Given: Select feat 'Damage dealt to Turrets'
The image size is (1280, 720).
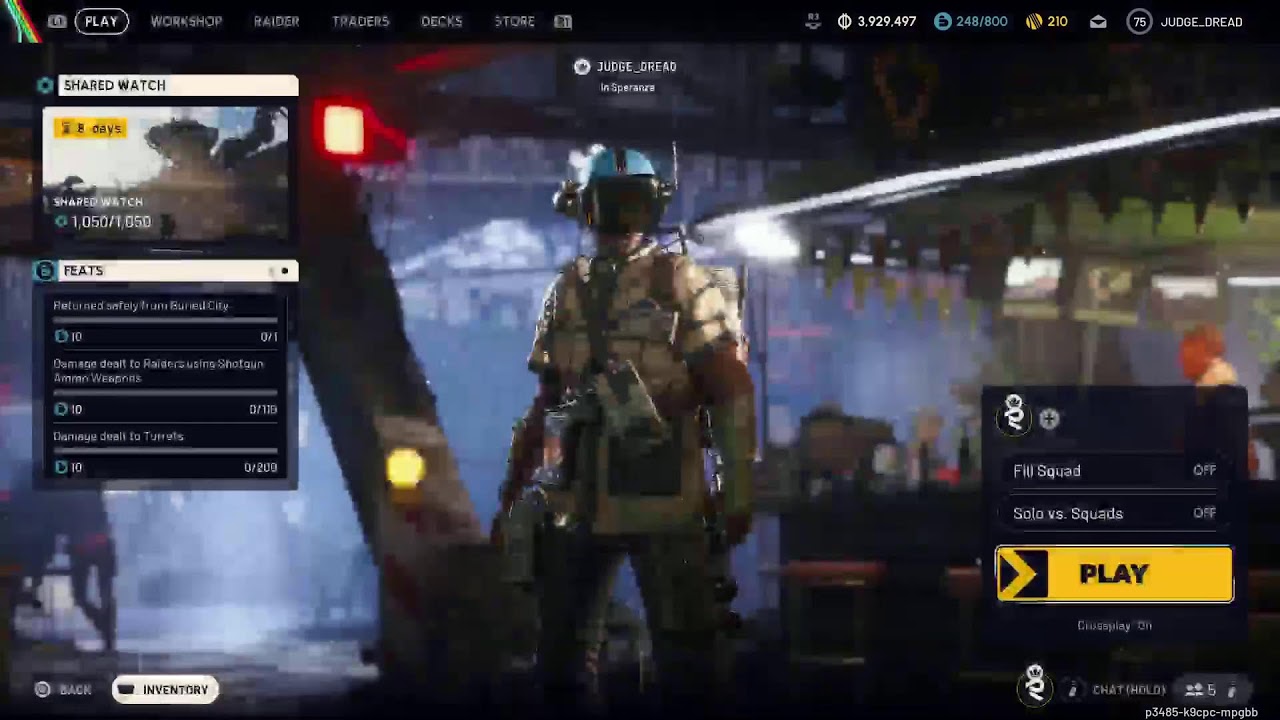Looking at the screenshot, I should (118, 436).
